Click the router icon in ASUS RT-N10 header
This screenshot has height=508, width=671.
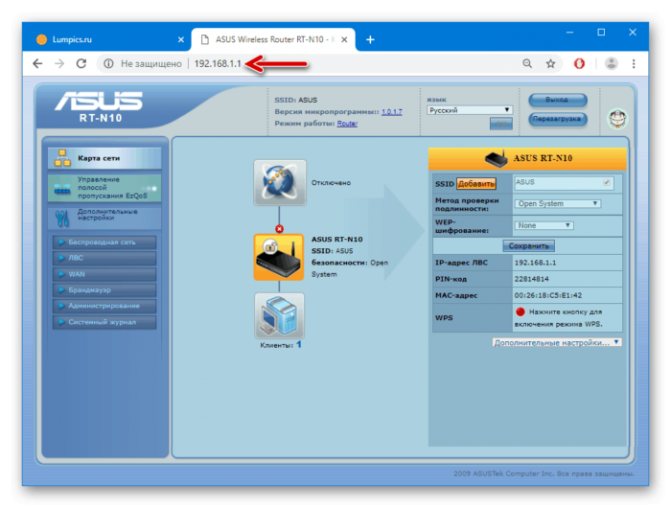(496, 158)
